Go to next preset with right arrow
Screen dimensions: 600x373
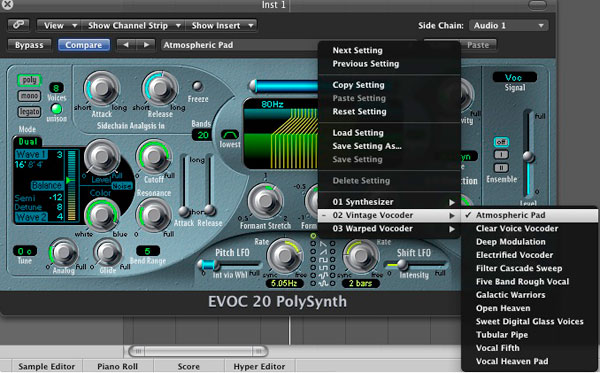pyautogui.click(x=146, y=45)
